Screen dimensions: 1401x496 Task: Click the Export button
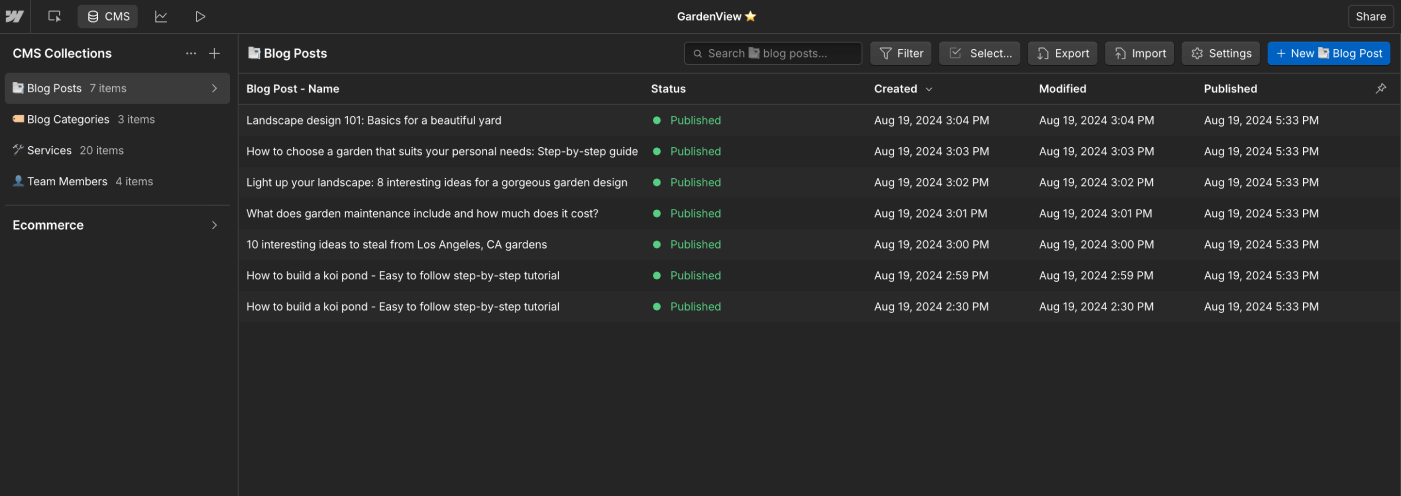[1062, 53]
